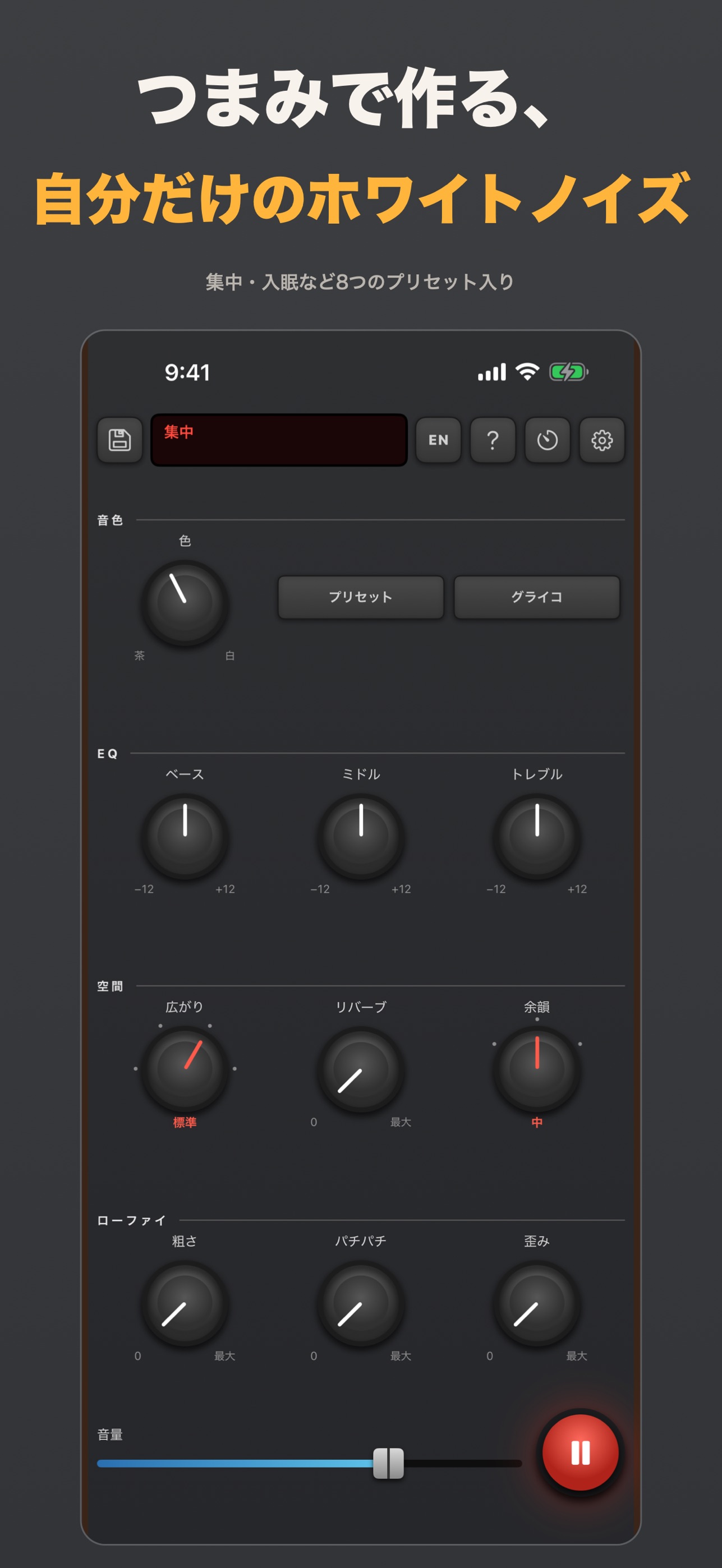Open the プリセット presets button

(x=361, y=597)
